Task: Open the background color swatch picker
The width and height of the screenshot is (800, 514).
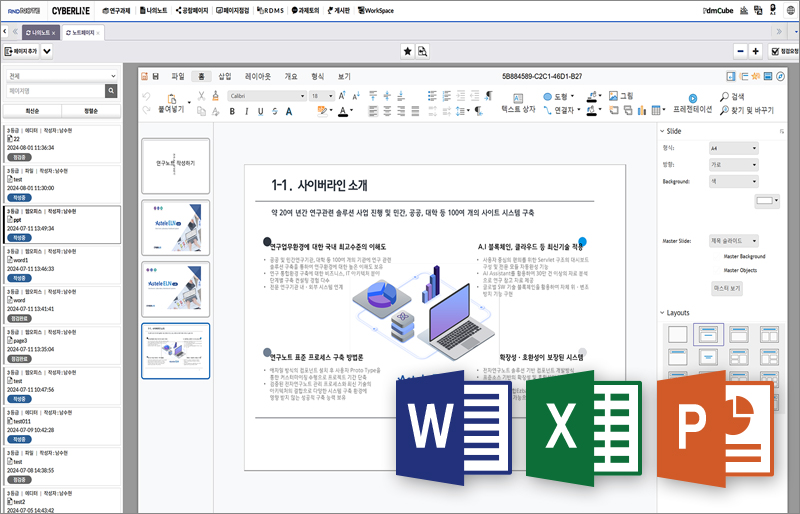Action: 767,201
